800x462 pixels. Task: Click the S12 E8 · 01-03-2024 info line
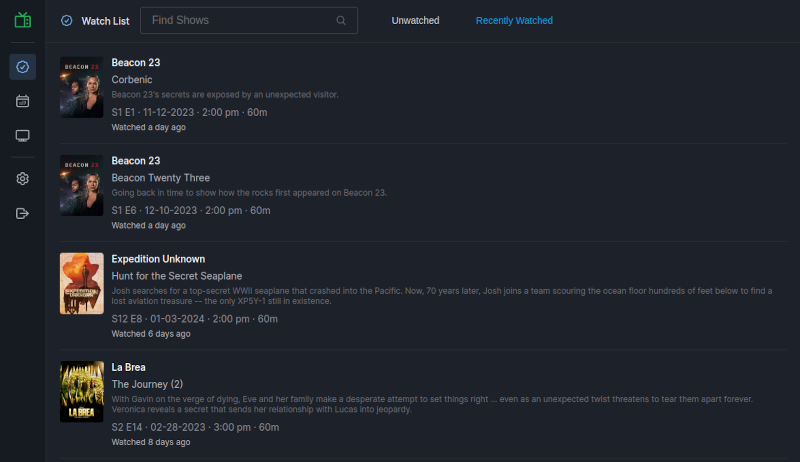point(194,319)
